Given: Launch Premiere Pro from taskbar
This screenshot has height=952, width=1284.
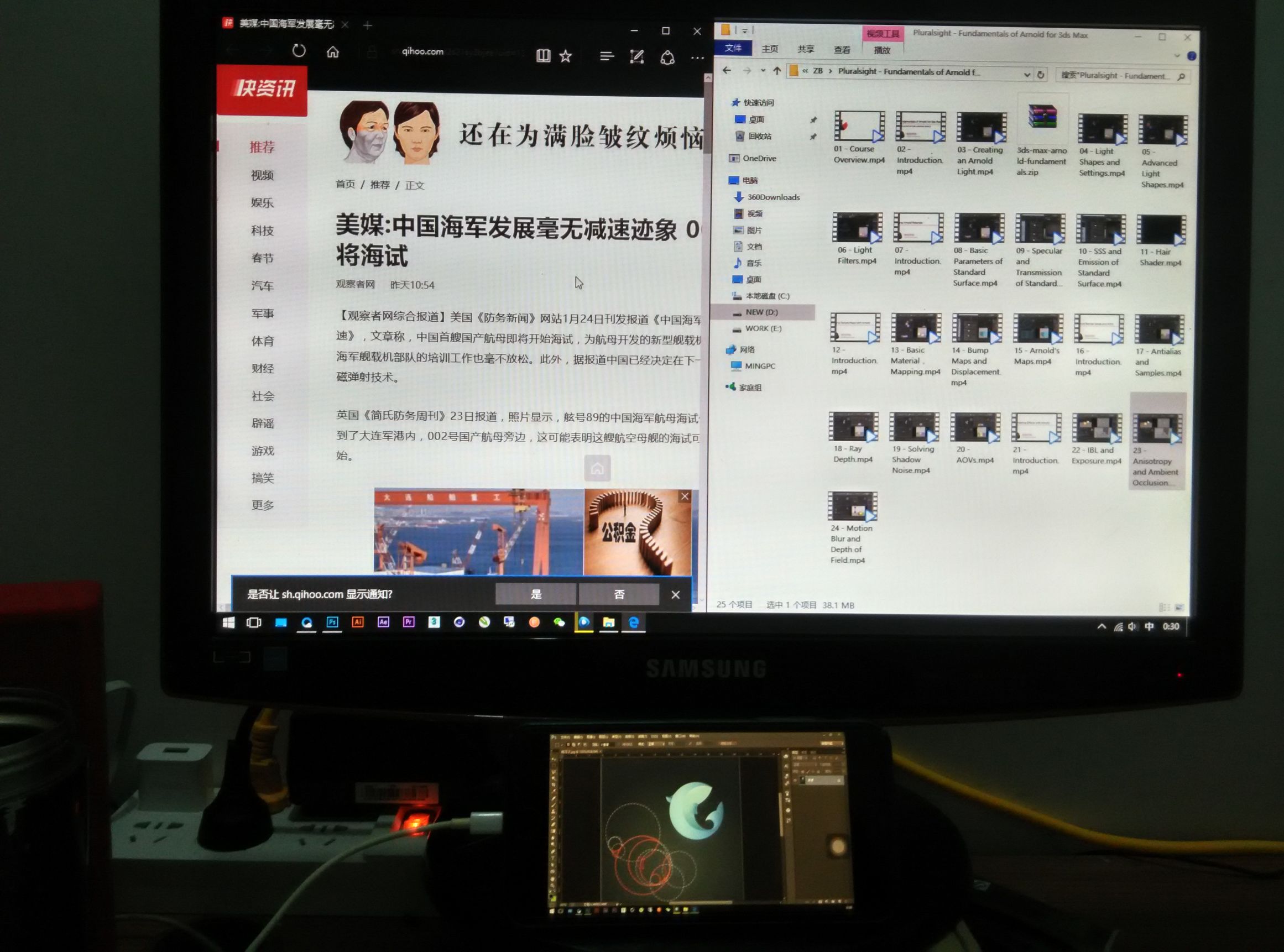Looking at the screenshot, I should point(409,622).
